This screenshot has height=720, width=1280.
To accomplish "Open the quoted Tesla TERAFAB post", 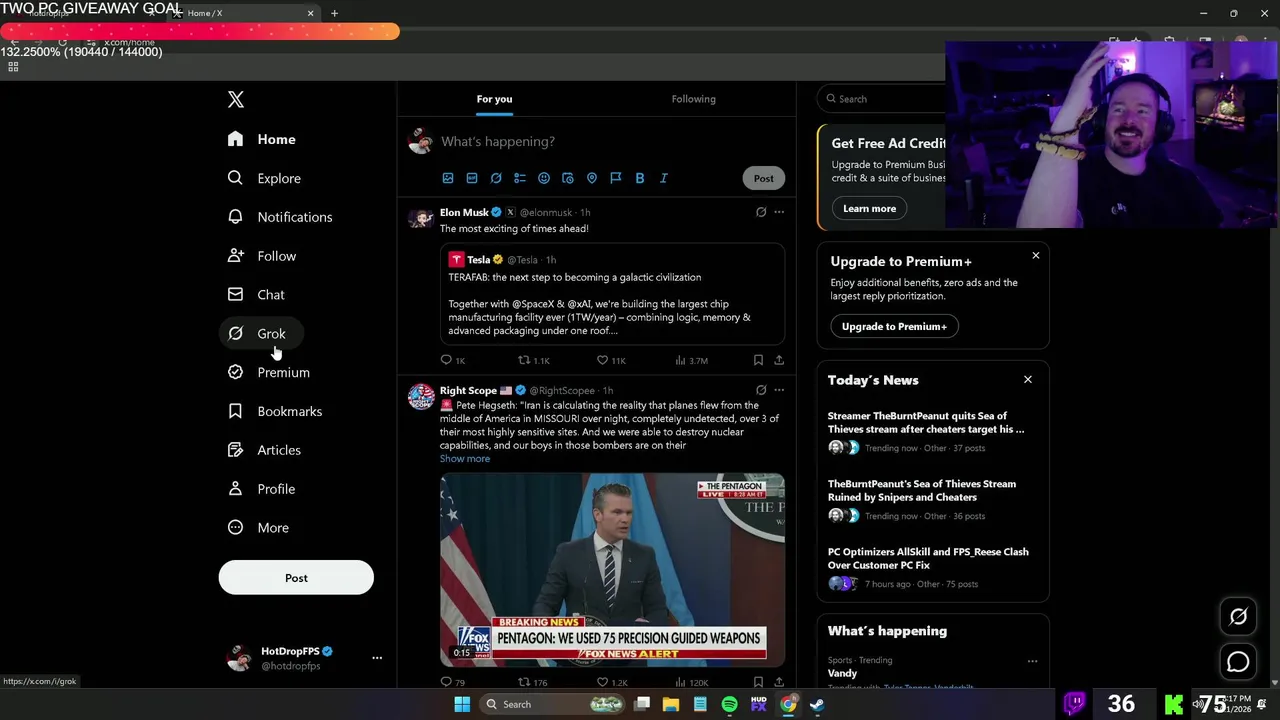I will point(612,295).
